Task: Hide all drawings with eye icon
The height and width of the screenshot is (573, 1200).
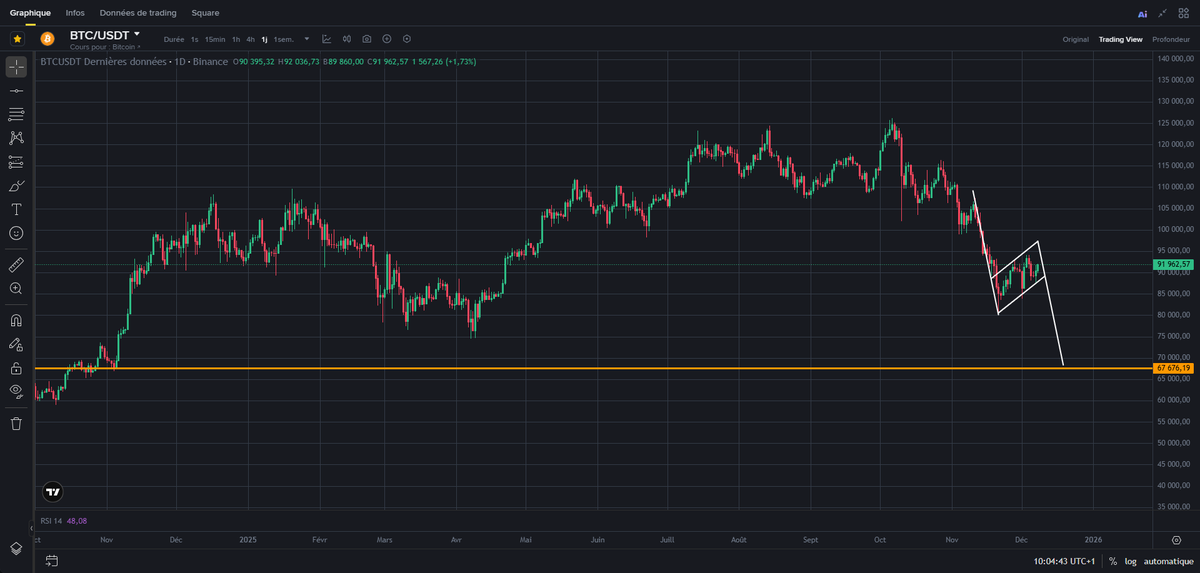Action: click(16, 391)
